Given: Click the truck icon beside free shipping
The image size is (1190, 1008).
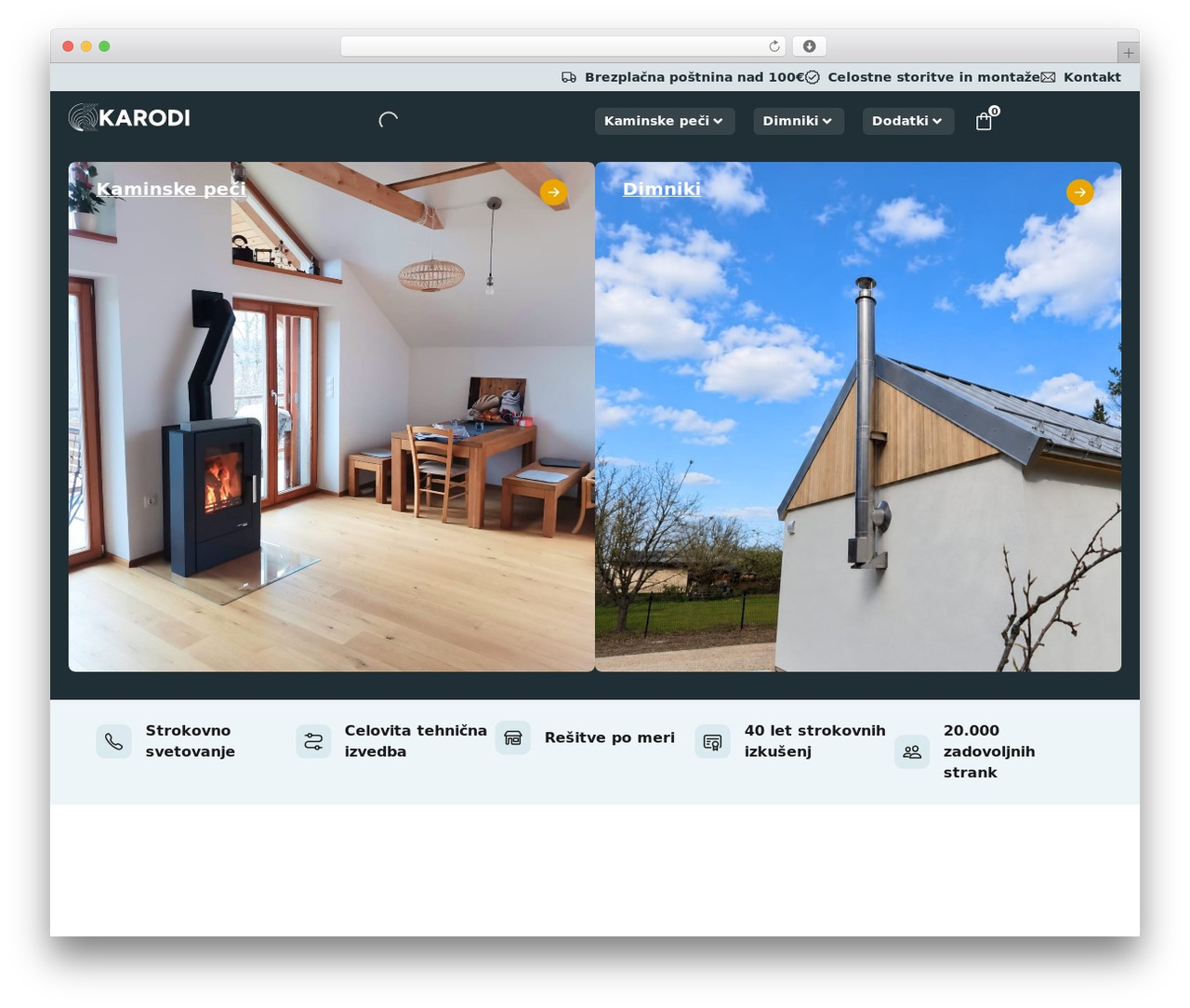Looking at the screenshot, I should tap(569, 77).
